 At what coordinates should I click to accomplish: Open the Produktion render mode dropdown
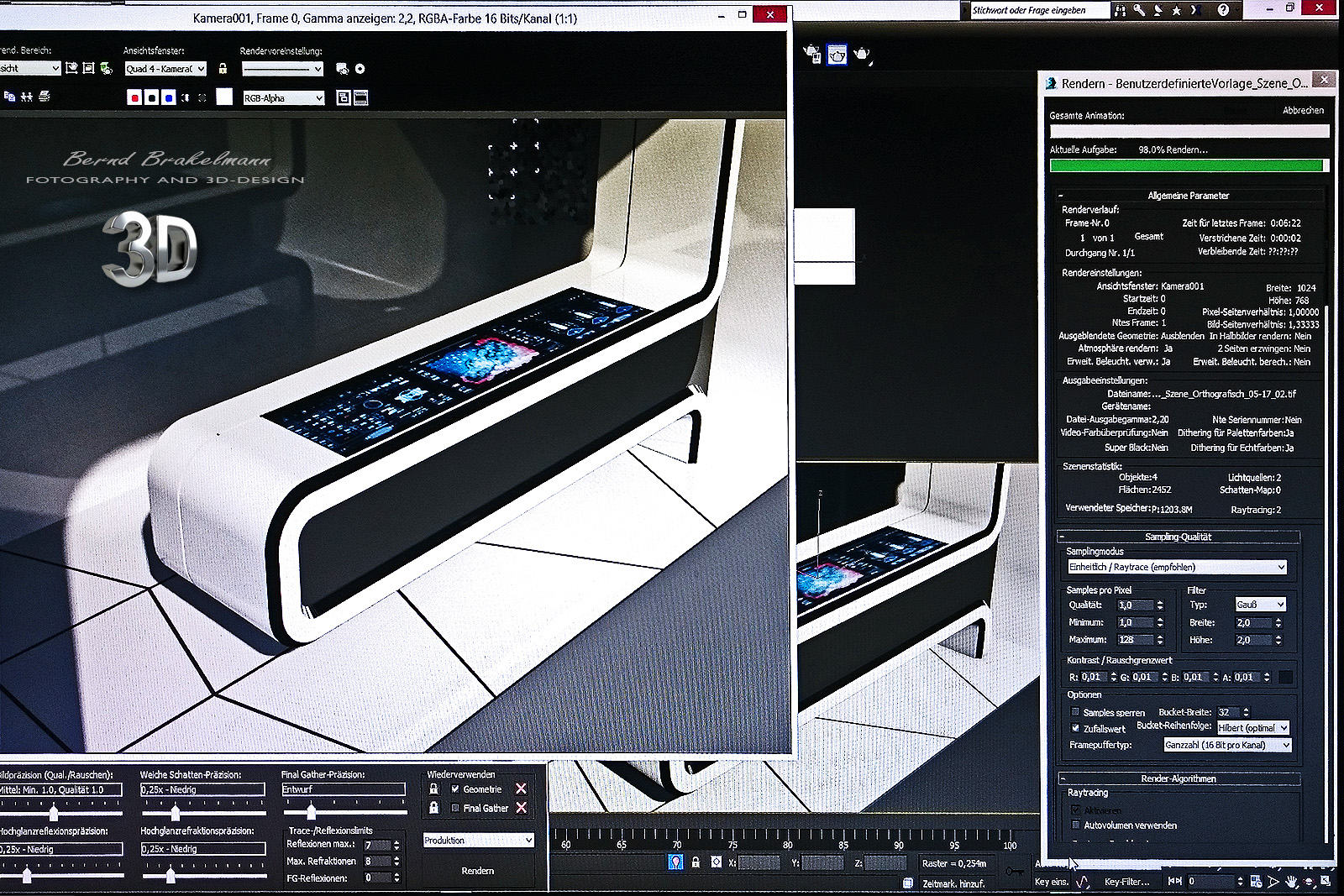(478, 841)
